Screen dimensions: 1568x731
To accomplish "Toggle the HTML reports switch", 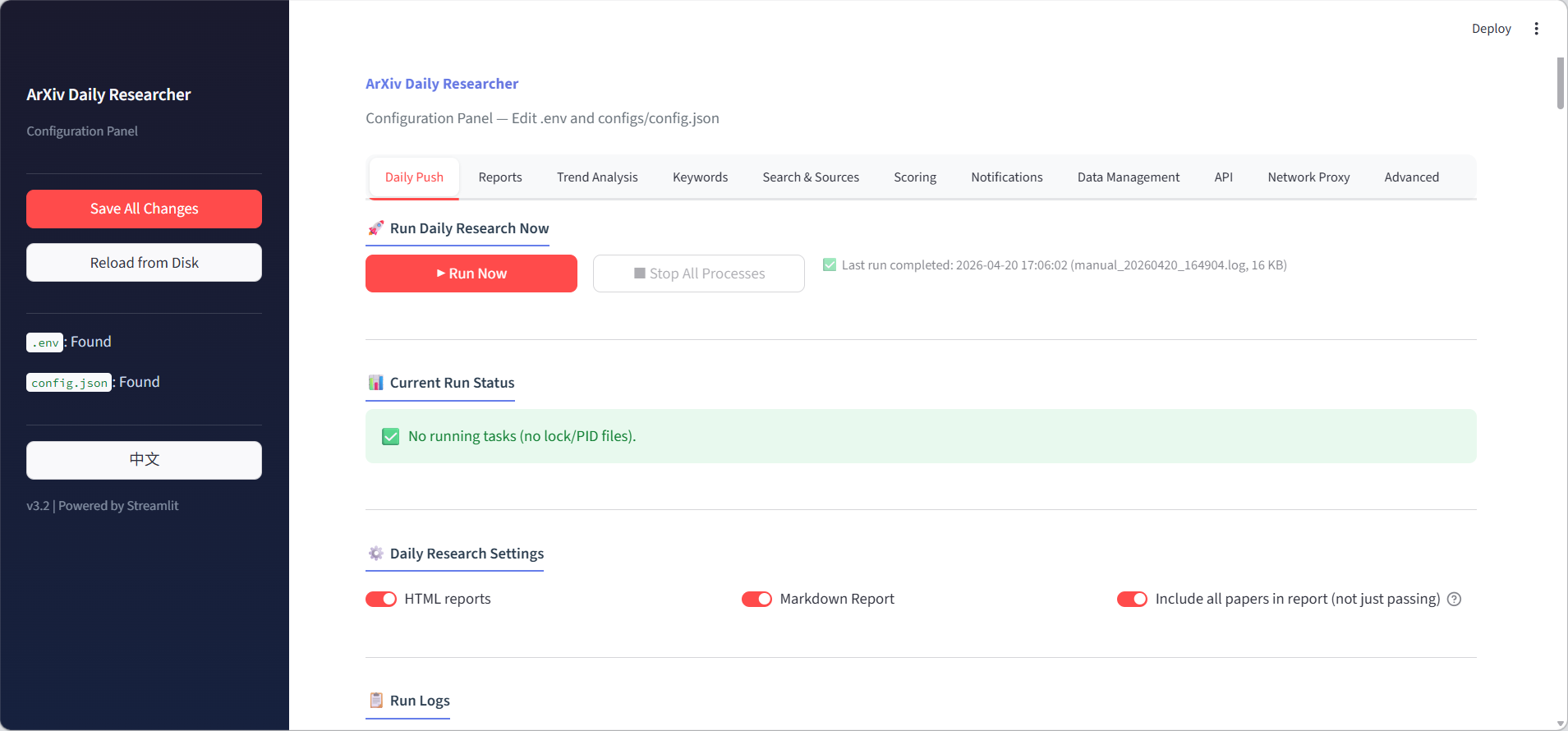I will pos(381,599).
